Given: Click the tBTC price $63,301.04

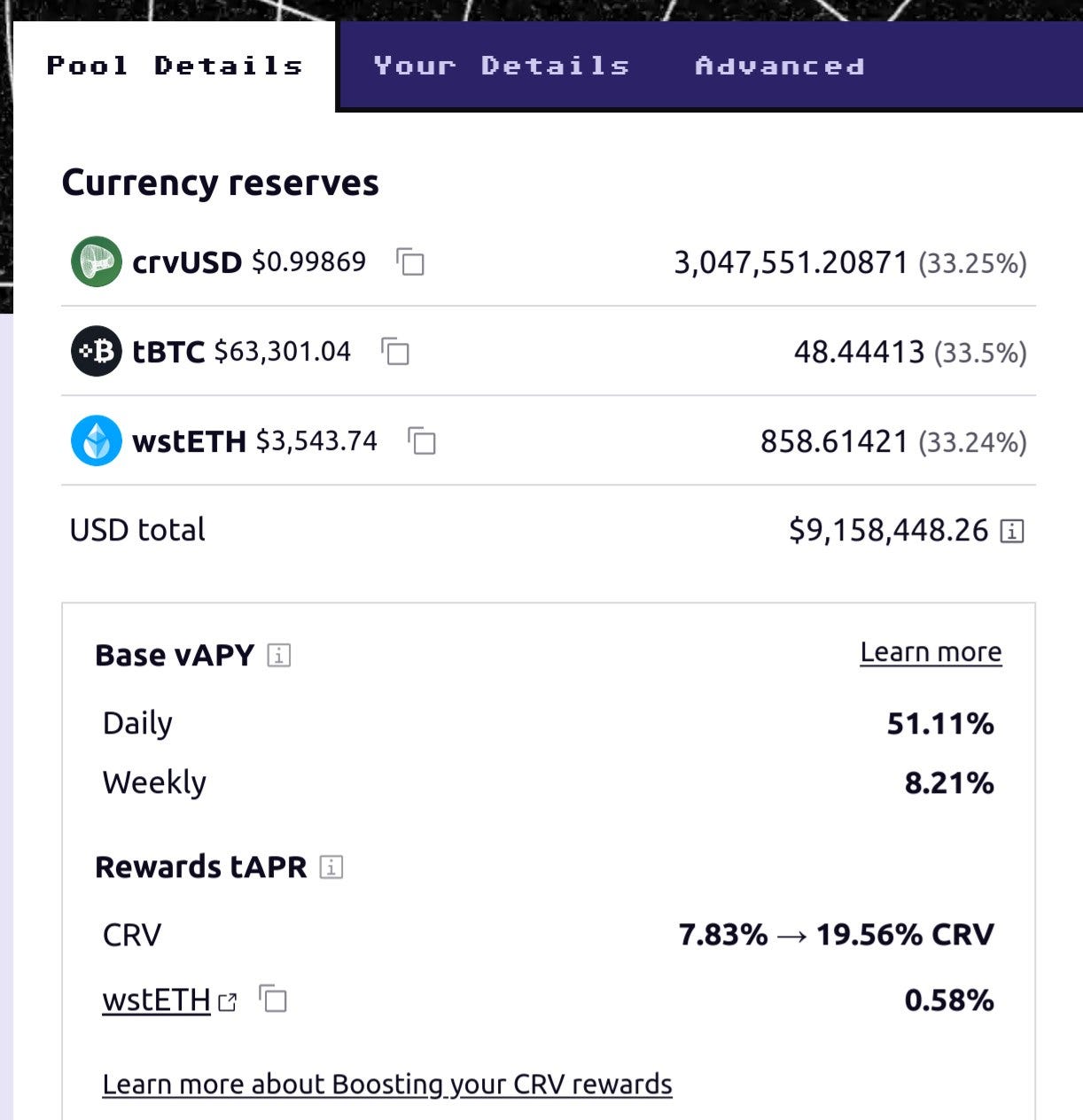Looking at the screenshot, I should (283, 351).
